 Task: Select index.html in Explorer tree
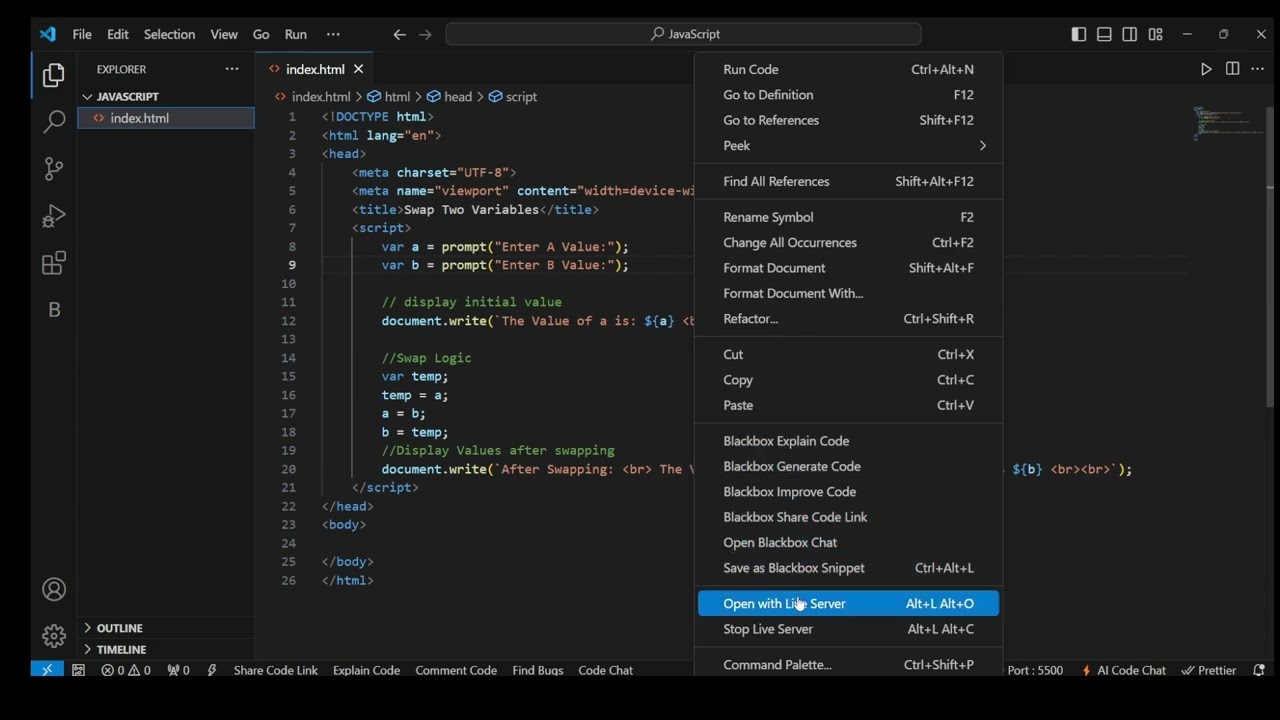pyautogui.click(x=166, y=118)
